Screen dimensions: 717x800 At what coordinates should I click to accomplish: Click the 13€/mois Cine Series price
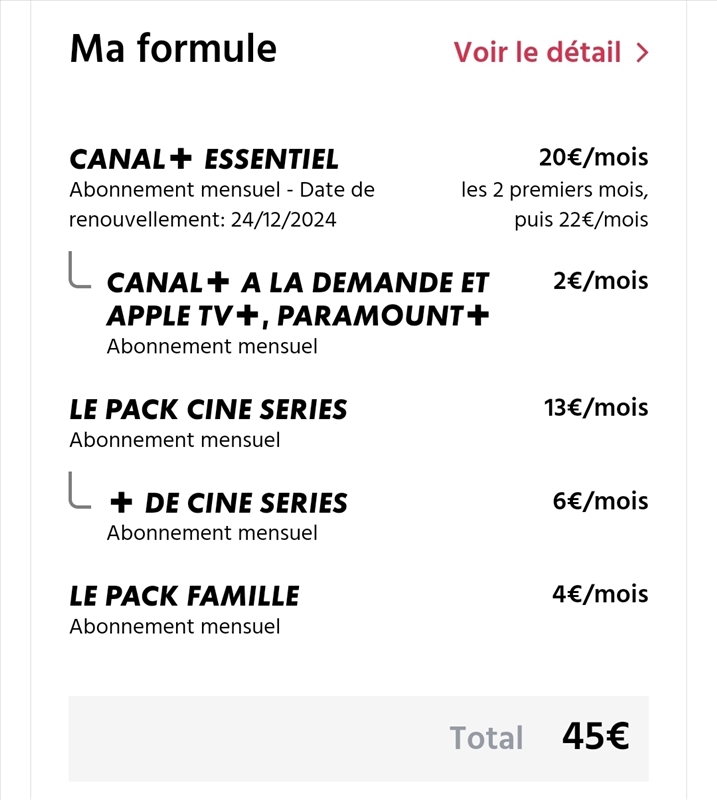pyautogui.click(x=594, y=407)
